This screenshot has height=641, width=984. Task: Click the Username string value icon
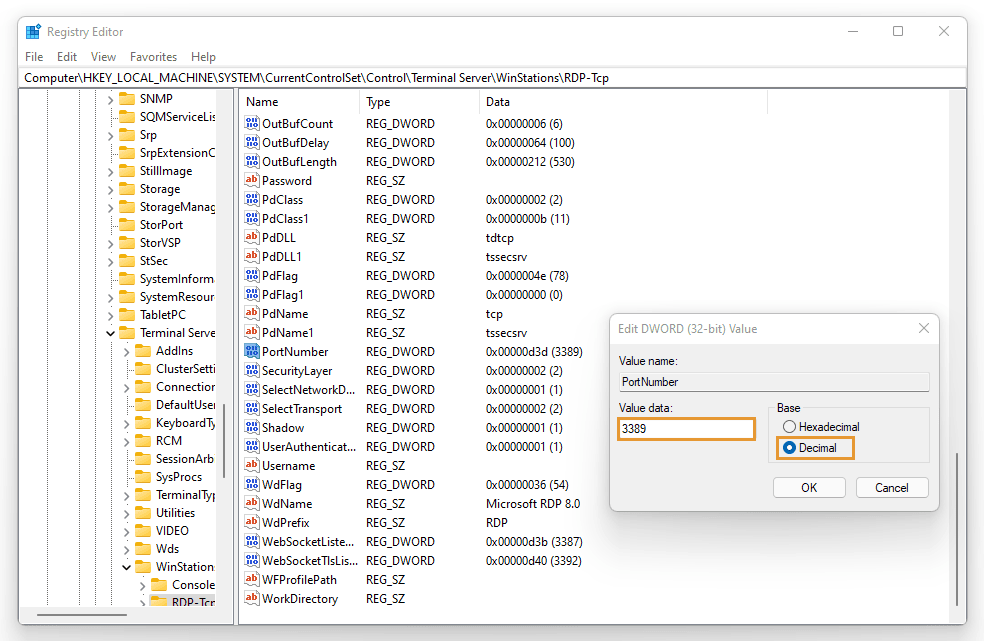pos(252,465)
